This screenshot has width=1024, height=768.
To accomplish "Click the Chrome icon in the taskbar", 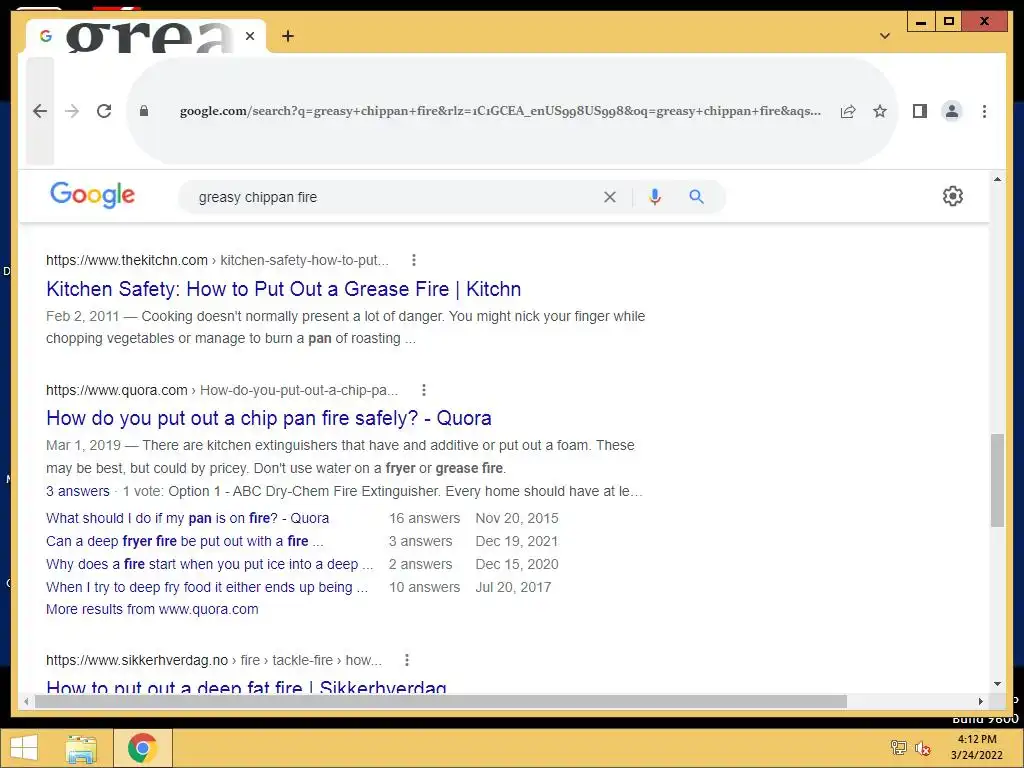I will point(142,748).
